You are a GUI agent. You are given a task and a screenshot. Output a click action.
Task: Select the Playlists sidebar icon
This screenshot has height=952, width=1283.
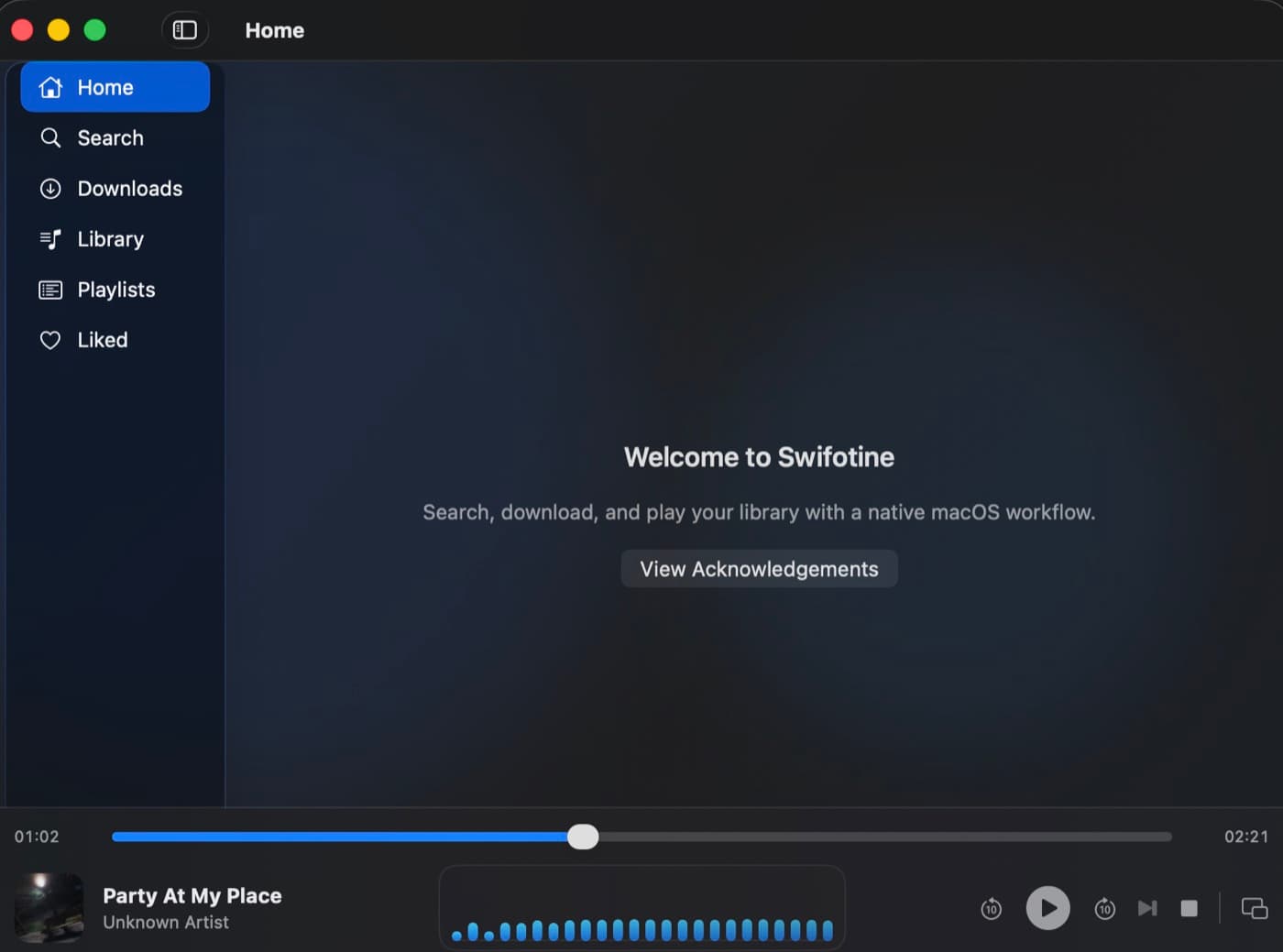tap(50, 290)
